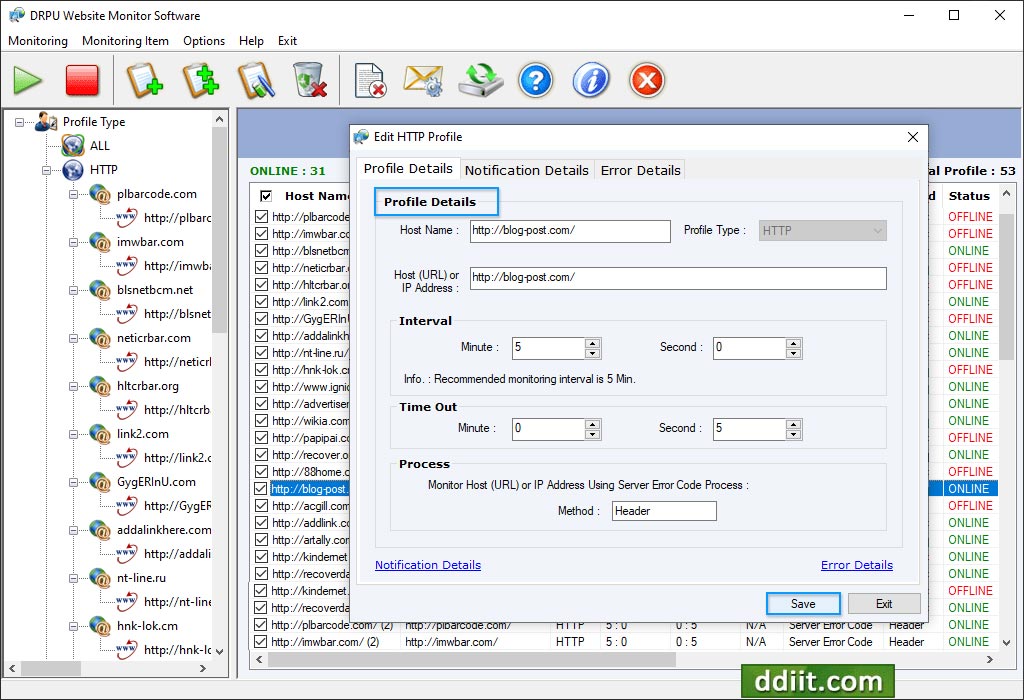The image size is (1024, 700).
Task: Click the Save button in Edit HTTP Profile
Action: click(x=802, y=603)
